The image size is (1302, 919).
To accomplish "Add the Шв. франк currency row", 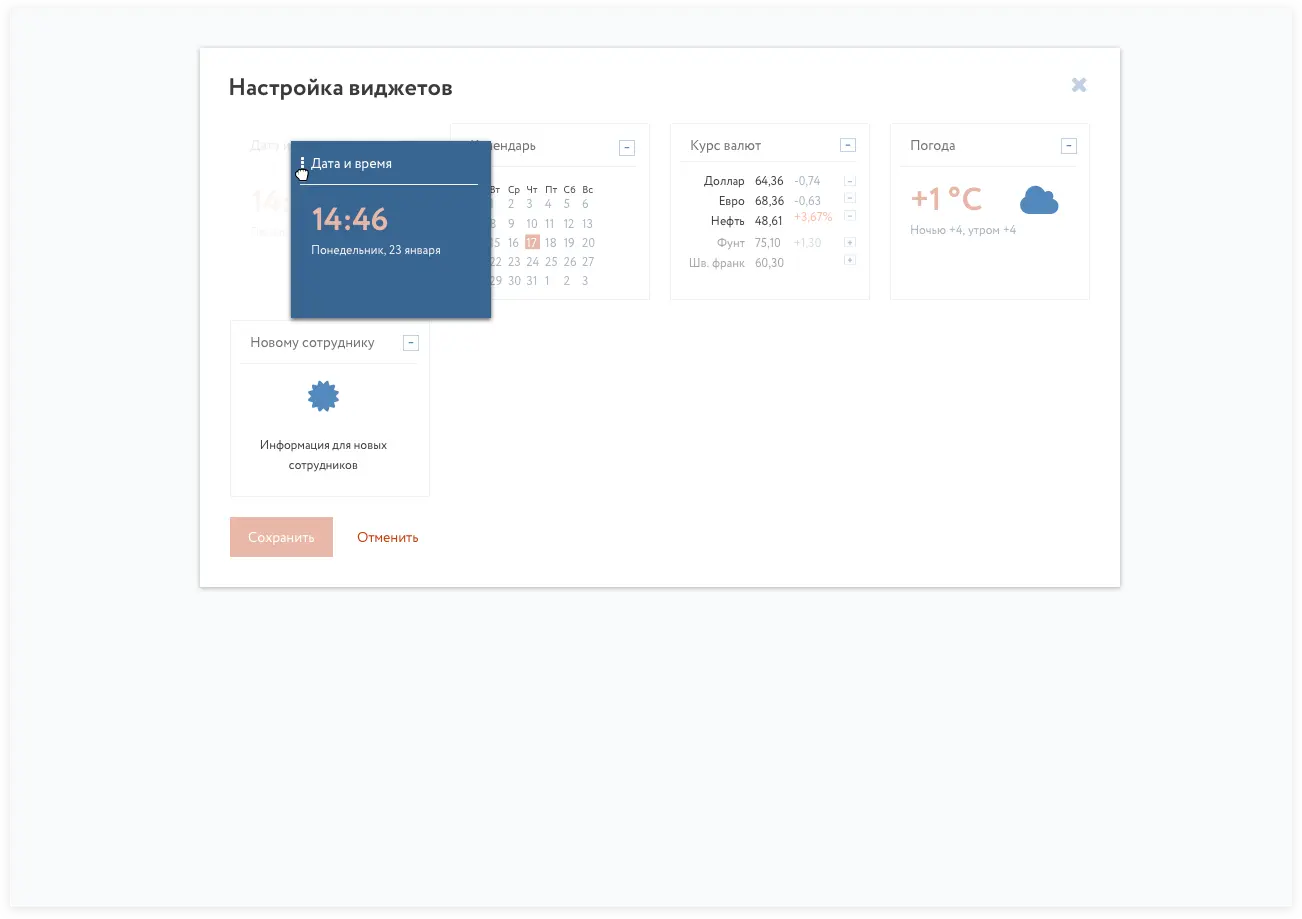I will coord(850,260).
